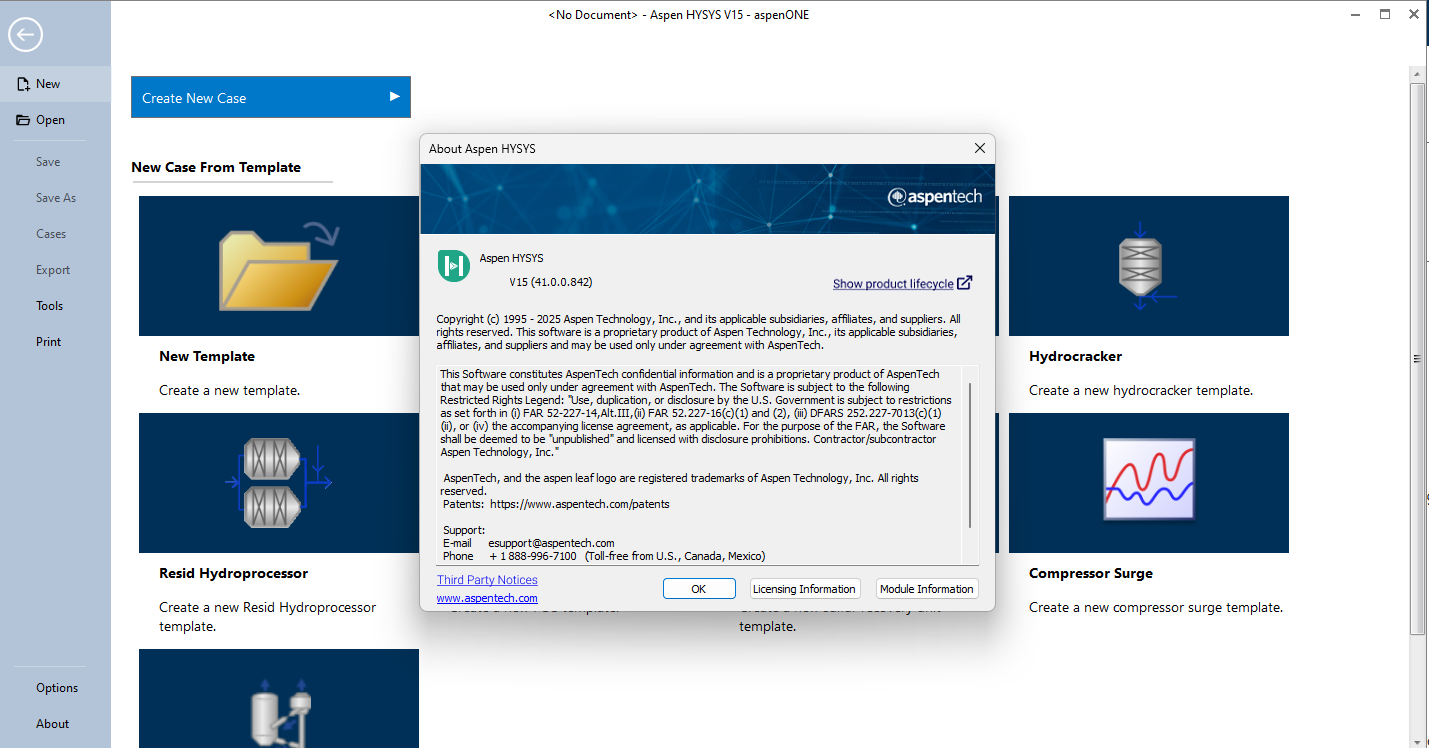Click the scroll up arrow of main window
The width and height of the screenshot is (1429, 748).
[x=1417, y=74]
